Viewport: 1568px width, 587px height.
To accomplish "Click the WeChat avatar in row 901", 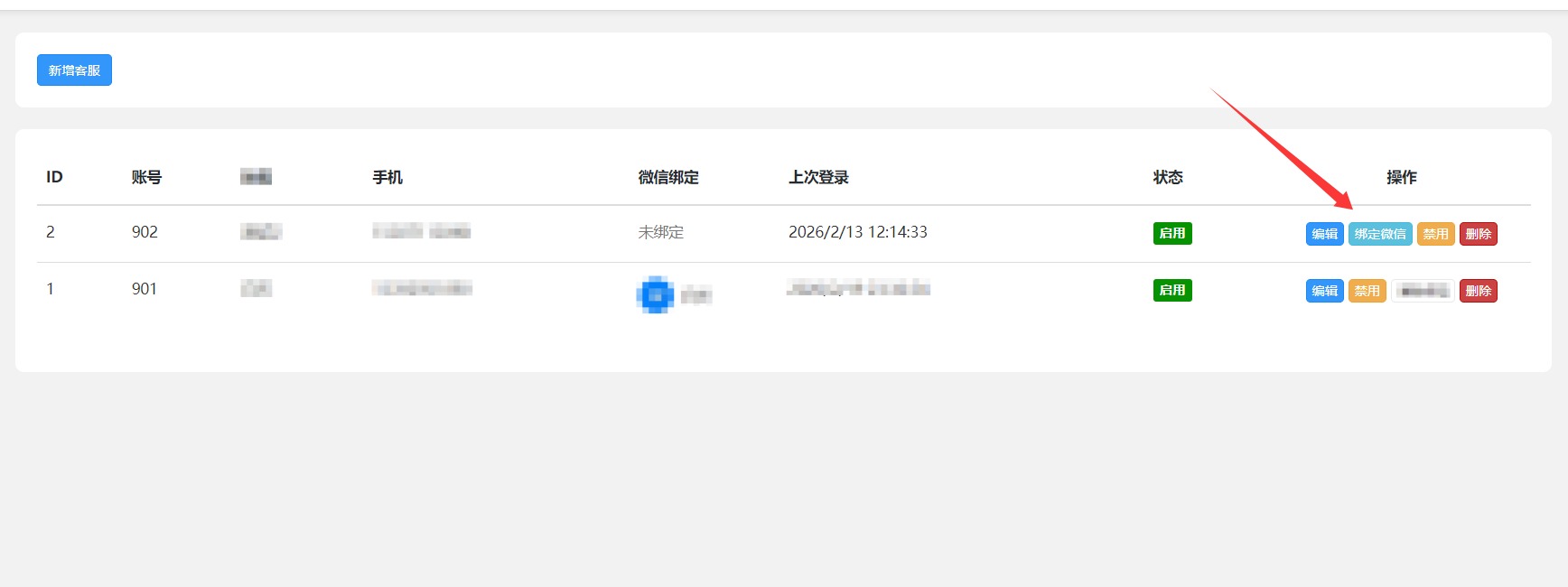I will (655, 294).
